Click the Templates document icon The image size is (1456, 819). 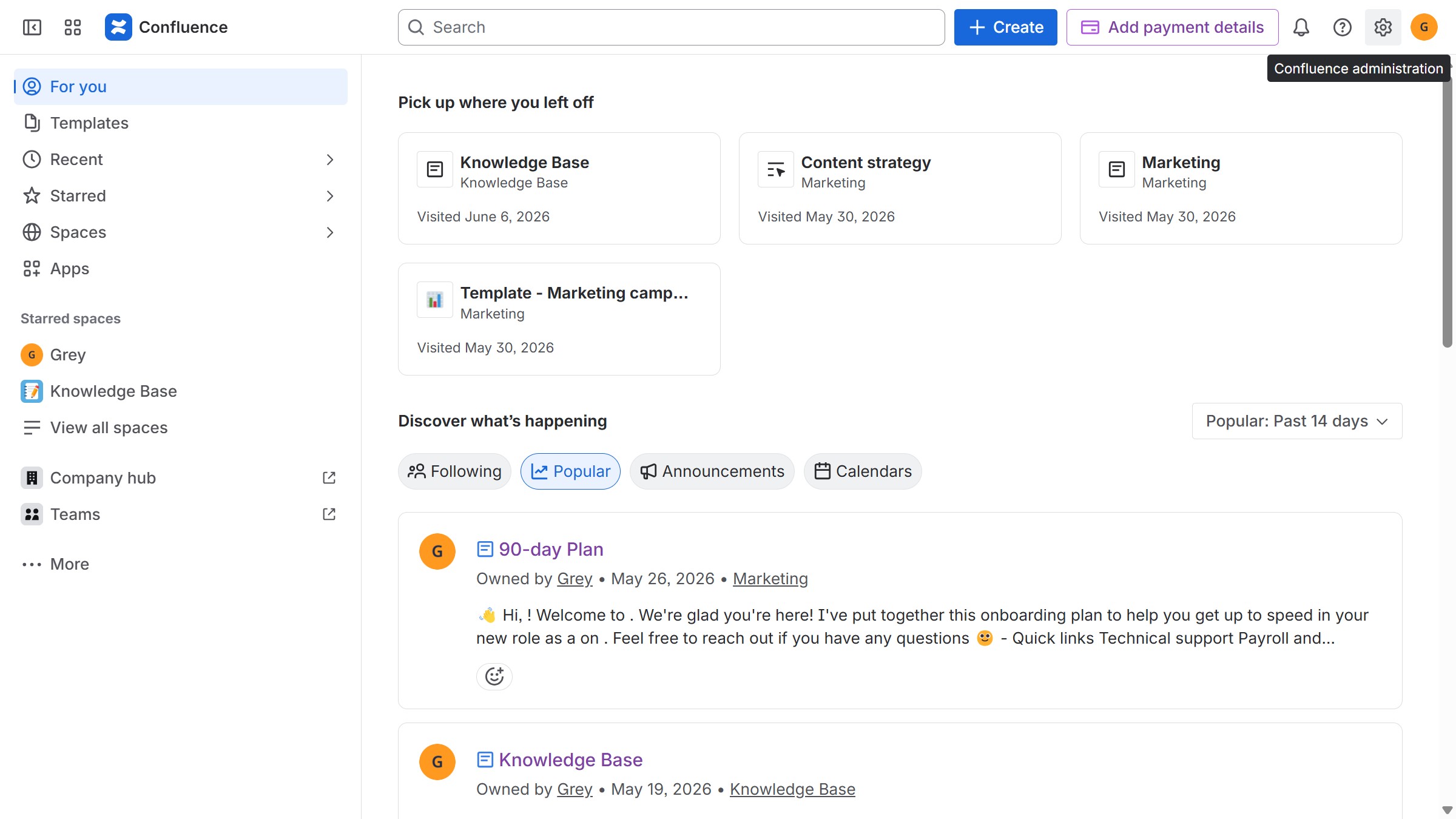(x=32, y=123)
